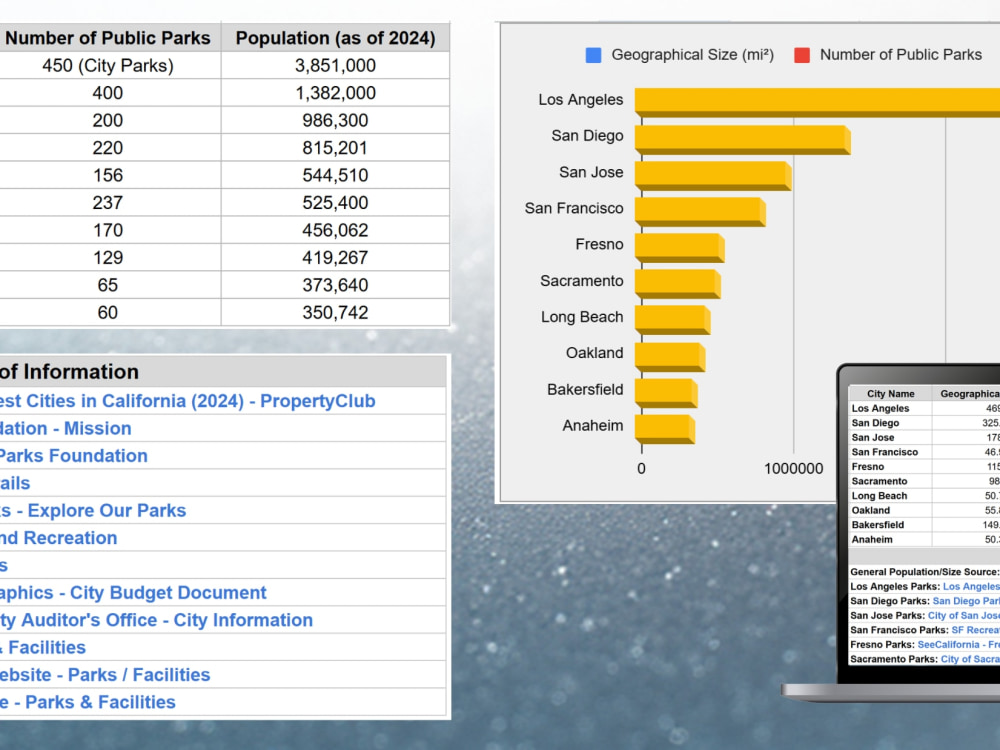1000x750 pixels.
Task: Select the Oakland bar in the chart
Action: (670, 357)
